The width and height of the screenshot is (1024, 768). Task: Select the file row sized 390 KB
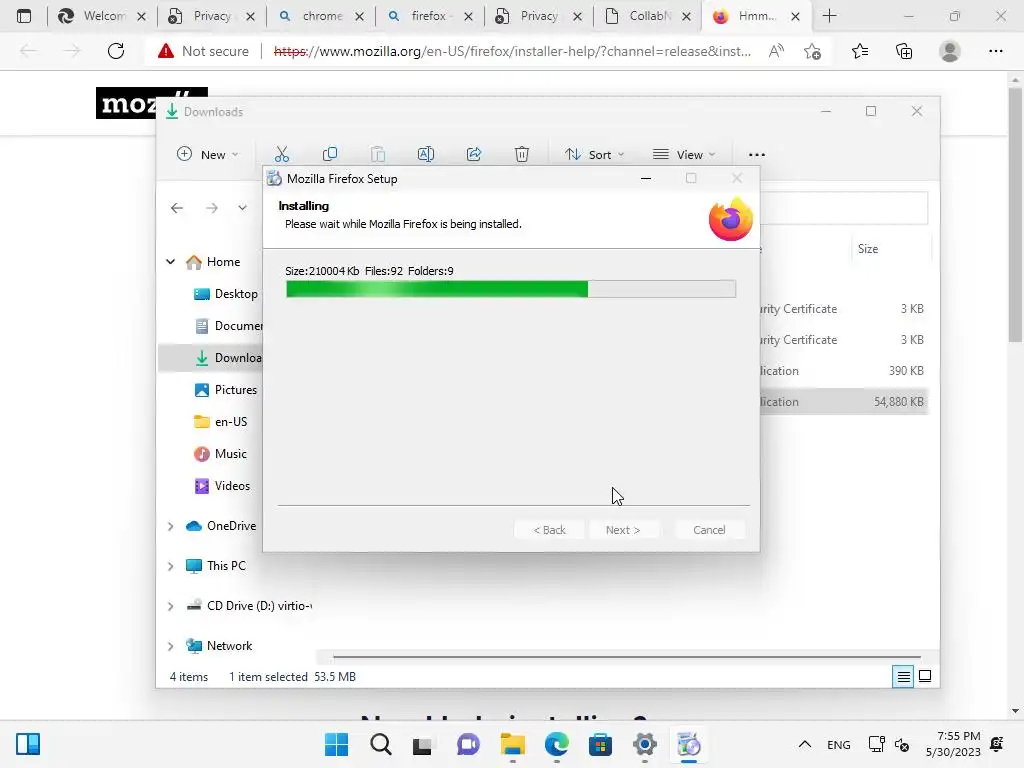coord(842,370)
